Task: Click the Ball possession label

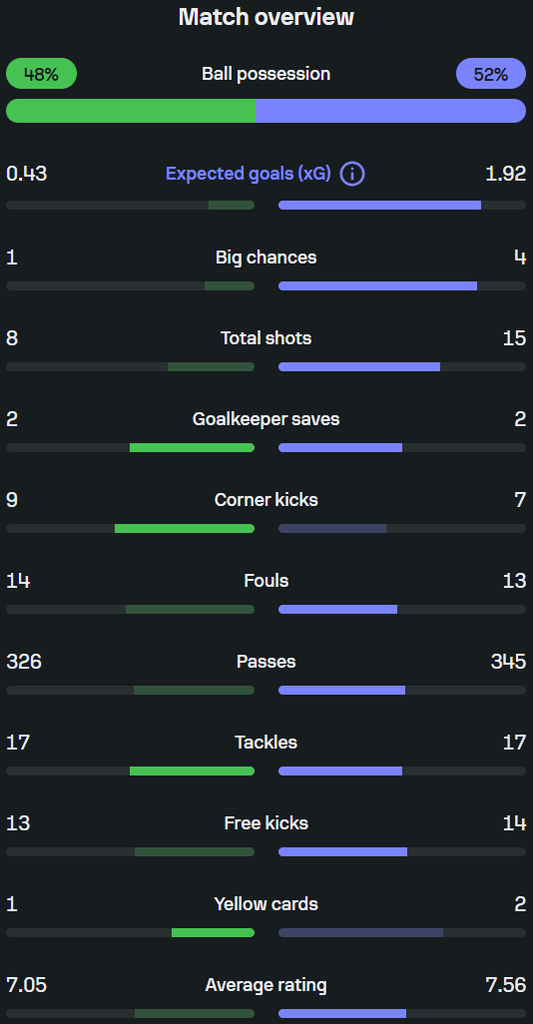Action: (x=266, y=74)
